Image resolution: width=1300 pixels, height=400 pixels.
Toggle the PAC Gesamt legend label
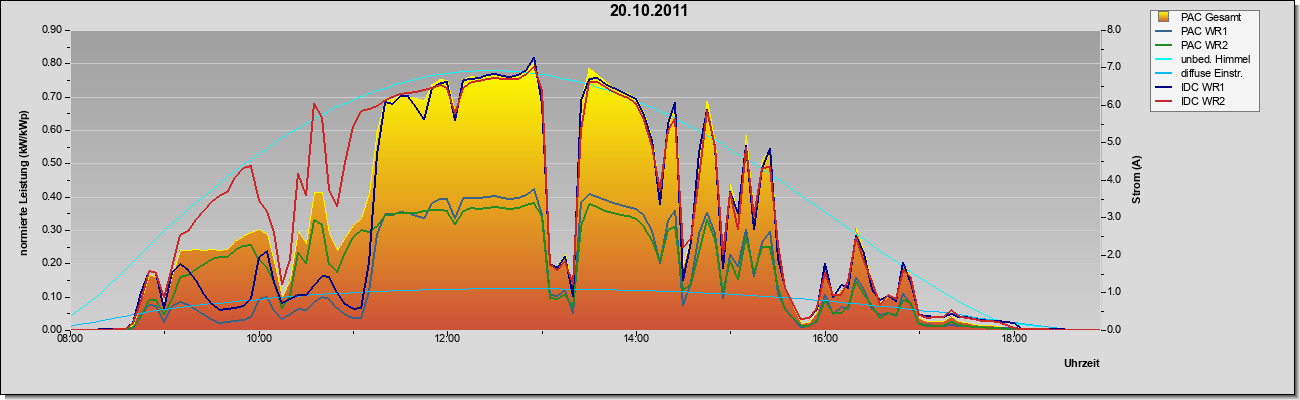pos(1209,17)
